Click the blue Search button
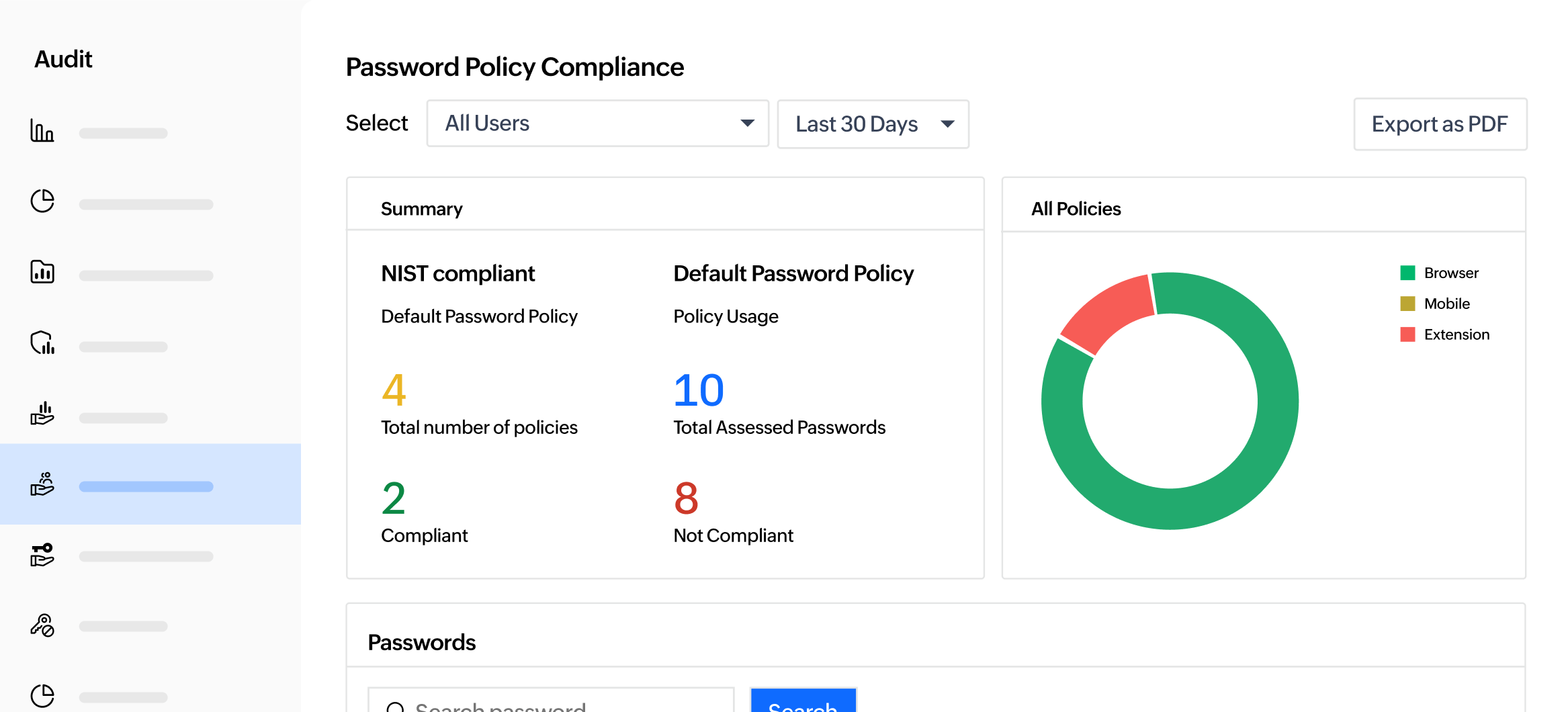 click(x=803, y=705)
